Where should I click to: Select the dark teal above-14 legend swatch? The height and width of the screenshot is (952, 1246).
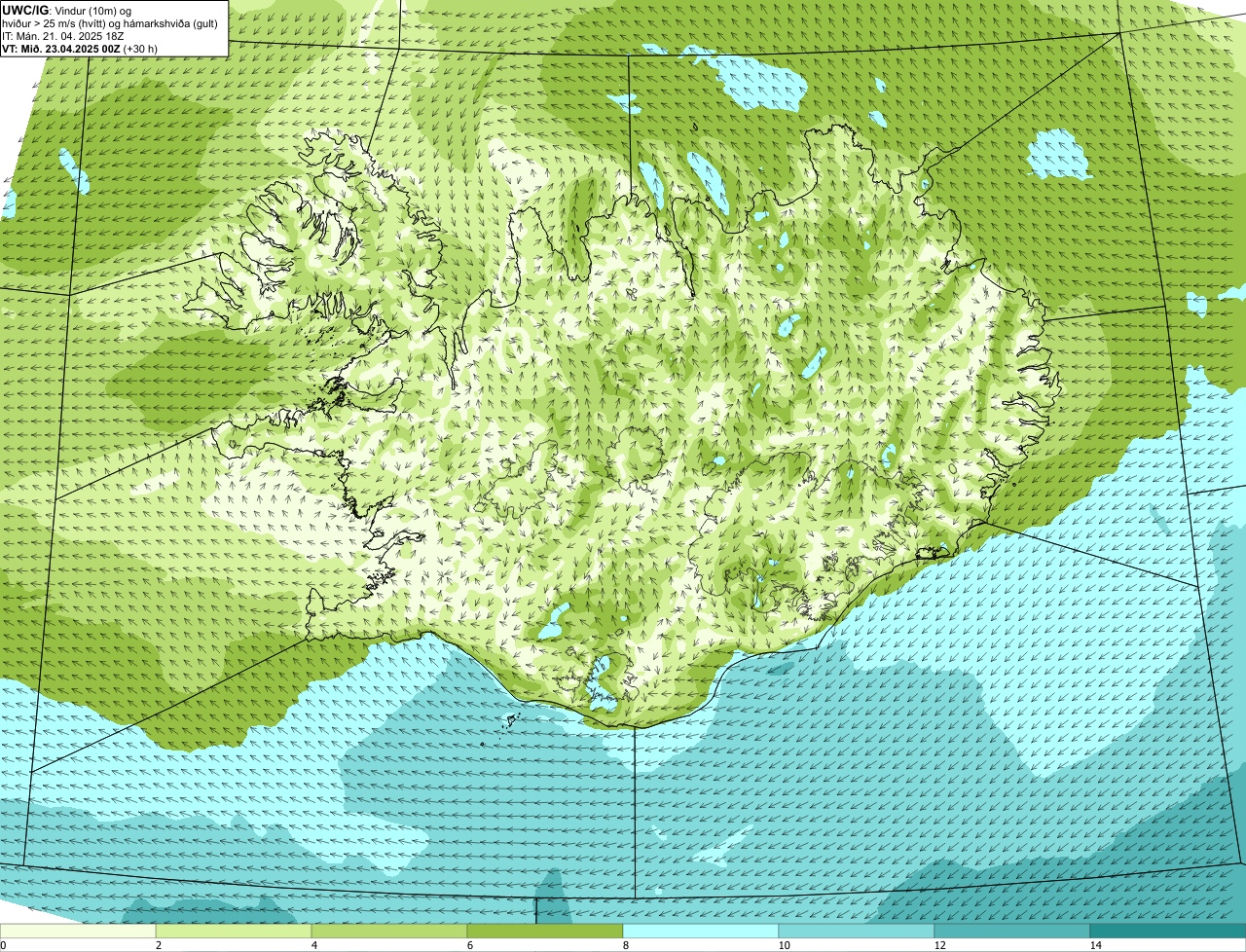(1168, 932)
